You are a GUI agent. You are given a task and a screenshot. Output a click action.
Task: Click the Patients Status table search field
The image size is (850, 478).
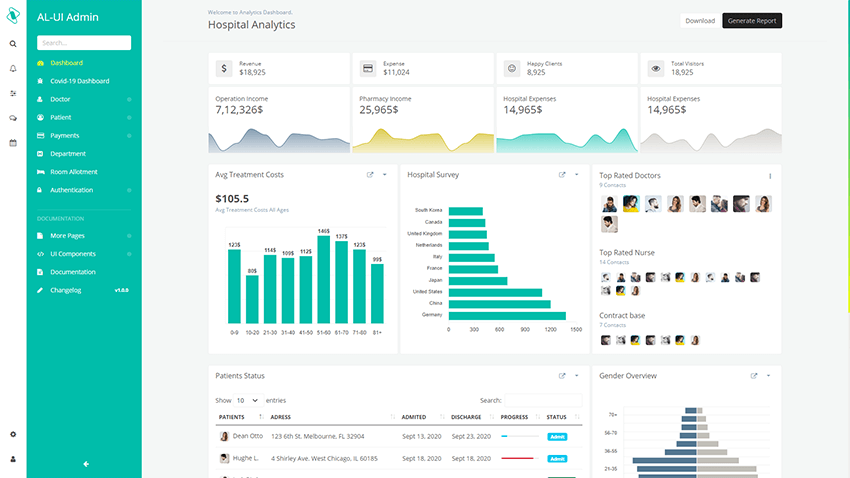(542, 400)
